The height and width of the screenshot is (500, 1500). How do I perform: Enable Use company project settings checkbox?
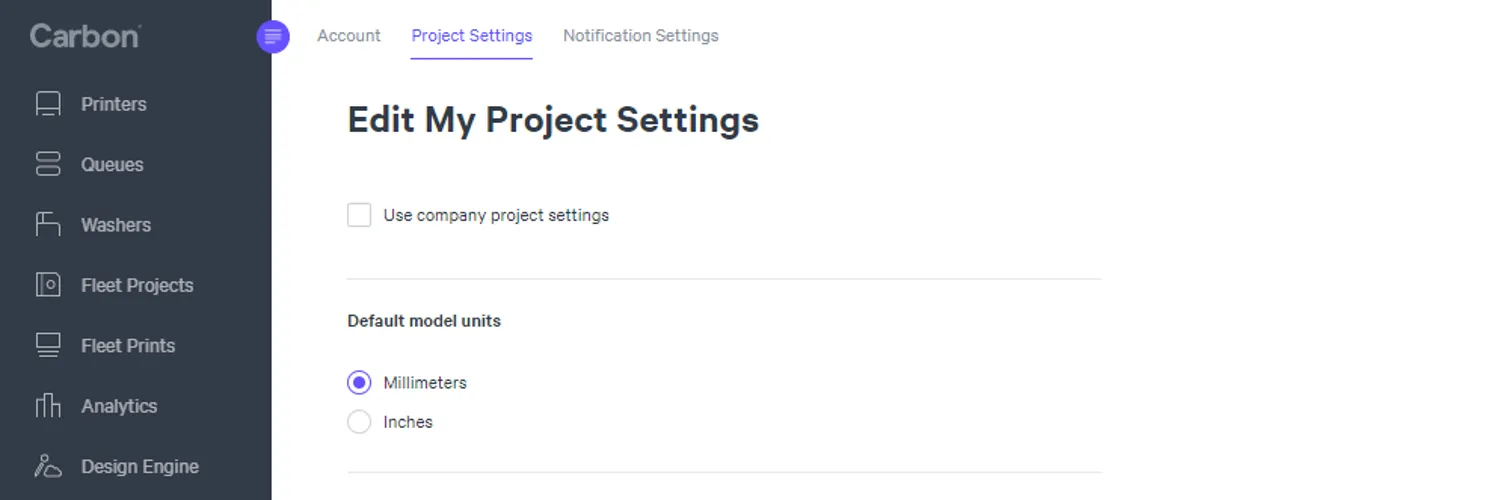pyautogui.click(x=359, y=215)
